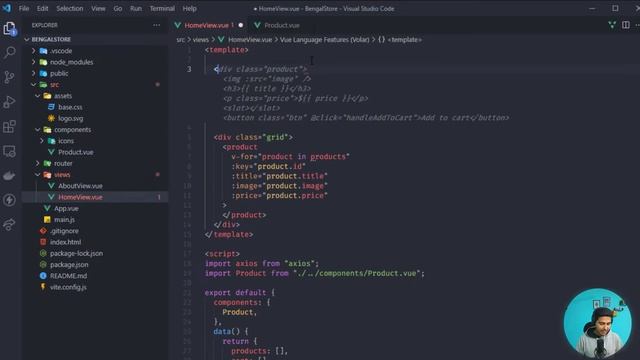Place cursor on 'div class="grid"' line
The height and width of the screenshot is (360, 640).
tap(253, 137)
